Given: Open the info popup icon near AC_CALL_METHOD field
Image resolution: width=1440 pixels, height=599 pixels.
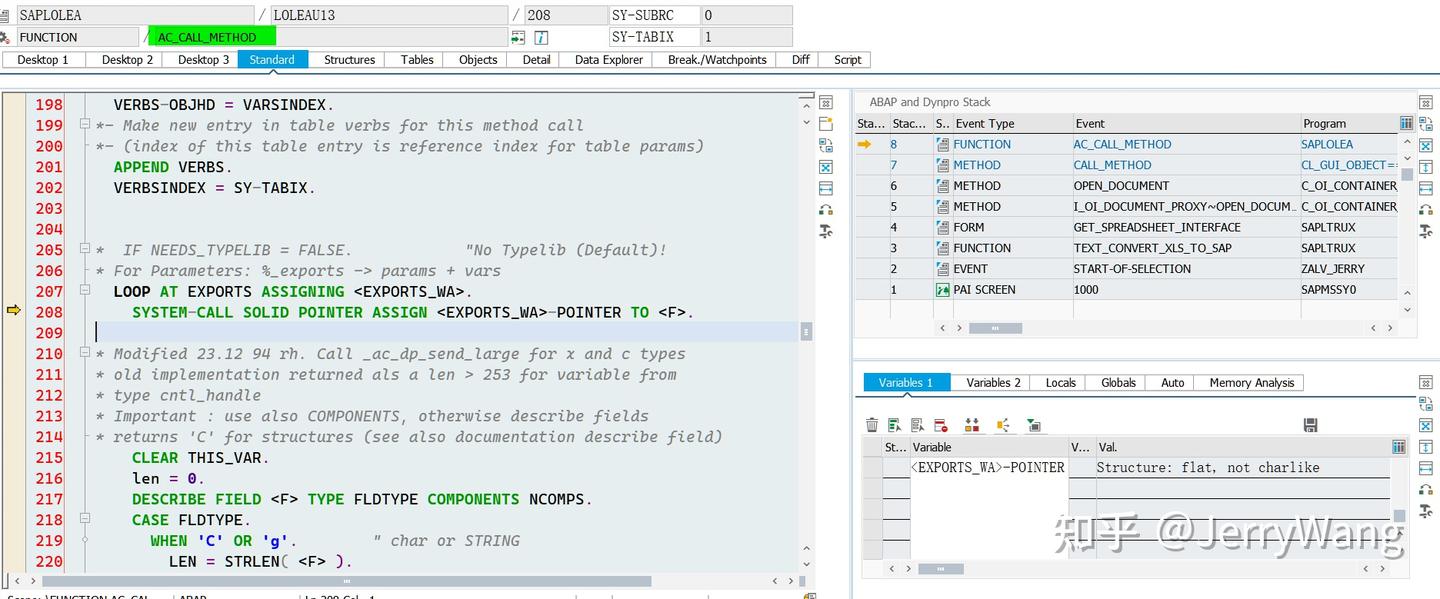Looking at the screenshot, I should tap(539, 37).
